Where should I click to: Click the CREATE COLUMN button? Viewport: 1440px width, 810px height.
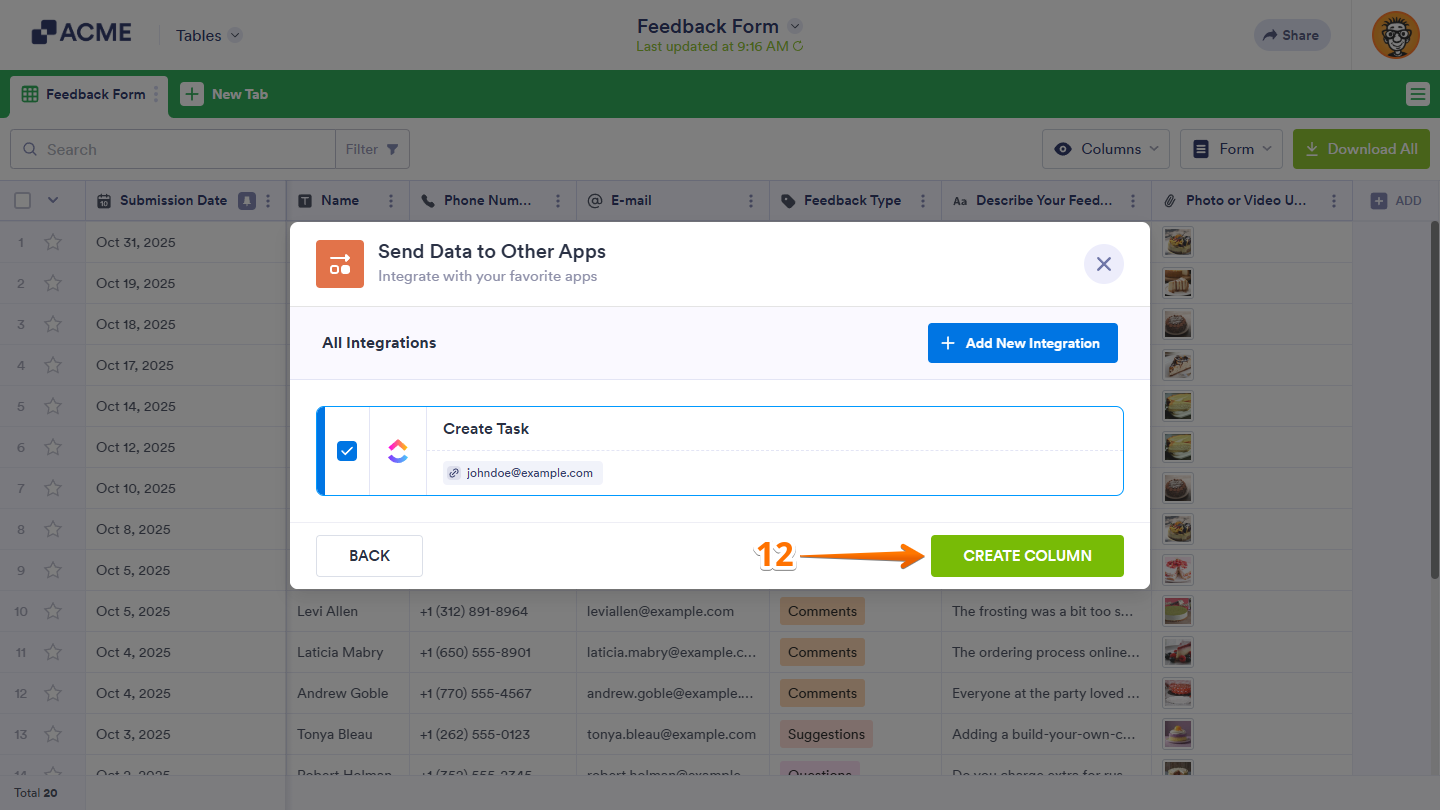pyautogui.click(x=1027, y=555)
